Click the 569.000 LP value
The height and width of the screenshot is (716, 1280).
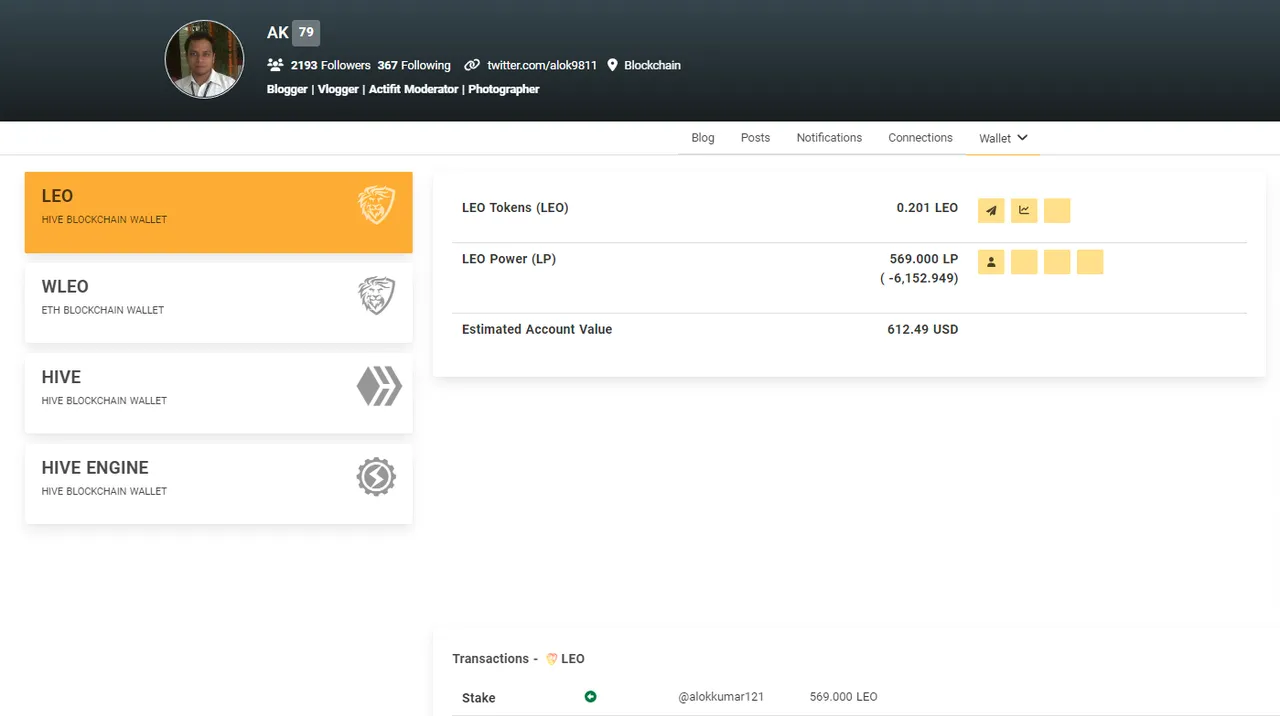924,259
